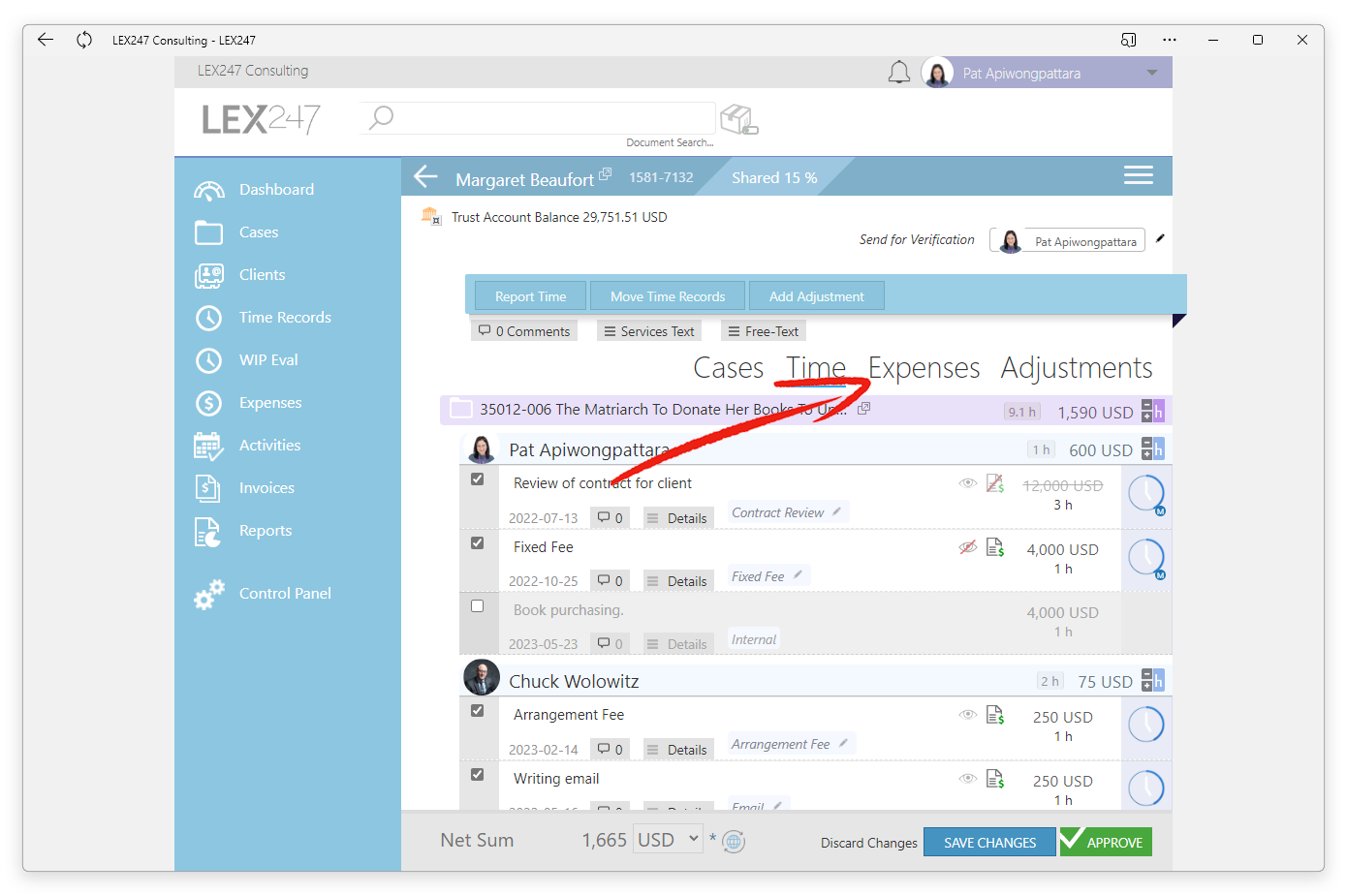Click the hours icon beside Chuck Wolowitz 75 USD
This screenshot has height=896, width=1347.
(1152, 681)
